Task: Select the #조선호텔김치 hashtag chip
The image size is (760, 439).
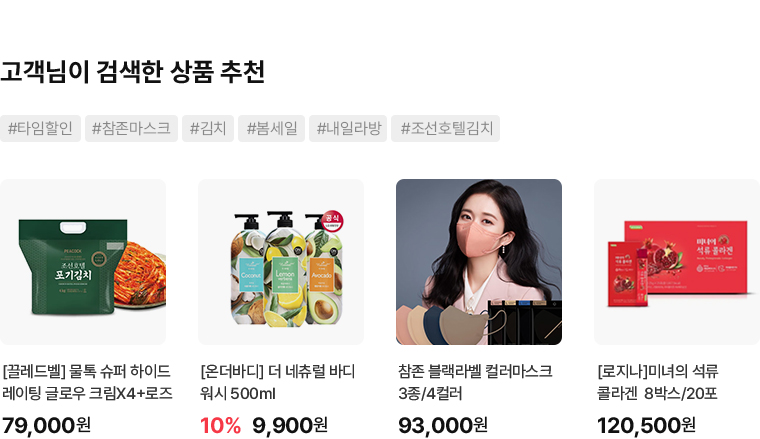Action: click(445, 128)
